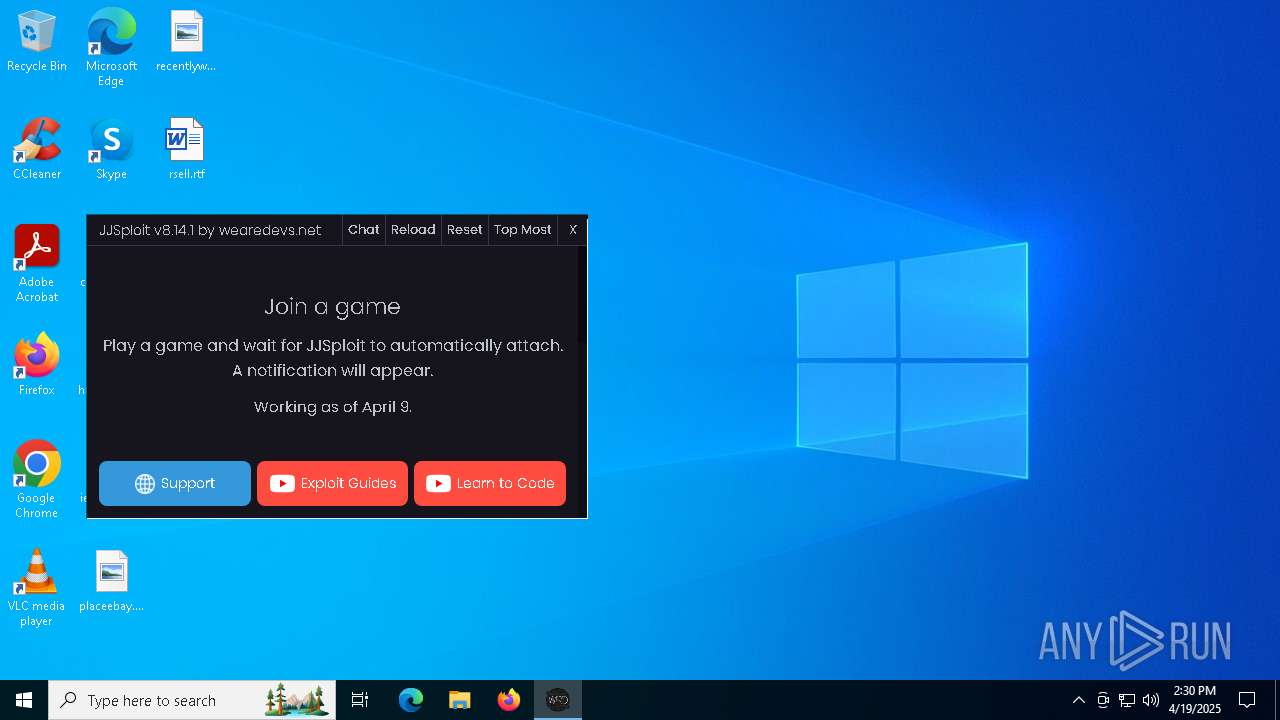Open the clock showing 2:30 PM

coord(1195,700)
